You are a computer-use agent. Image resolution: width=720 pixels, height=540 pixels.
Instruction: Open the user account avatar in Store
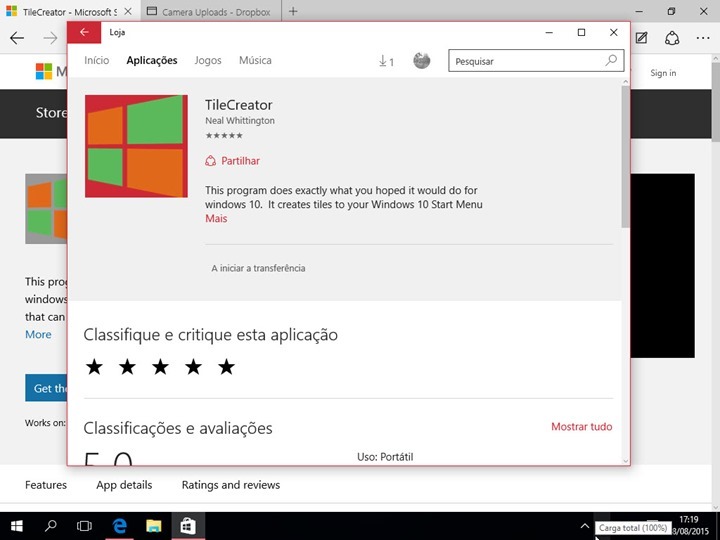click(x=422, y=61)
